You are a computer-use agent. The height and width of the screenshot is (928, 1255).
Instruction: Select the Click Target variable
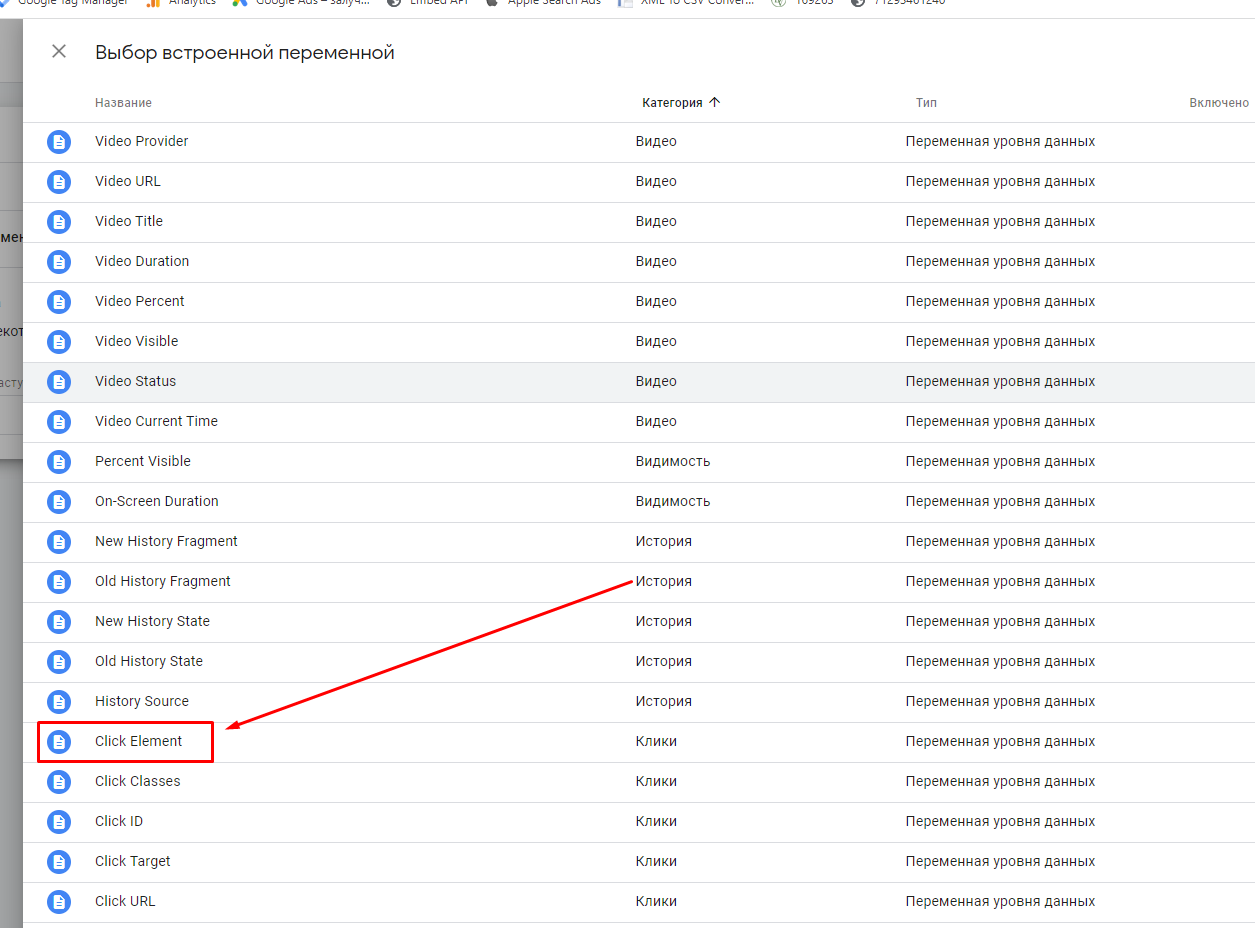pyautogui.click(x=133, y=862)
